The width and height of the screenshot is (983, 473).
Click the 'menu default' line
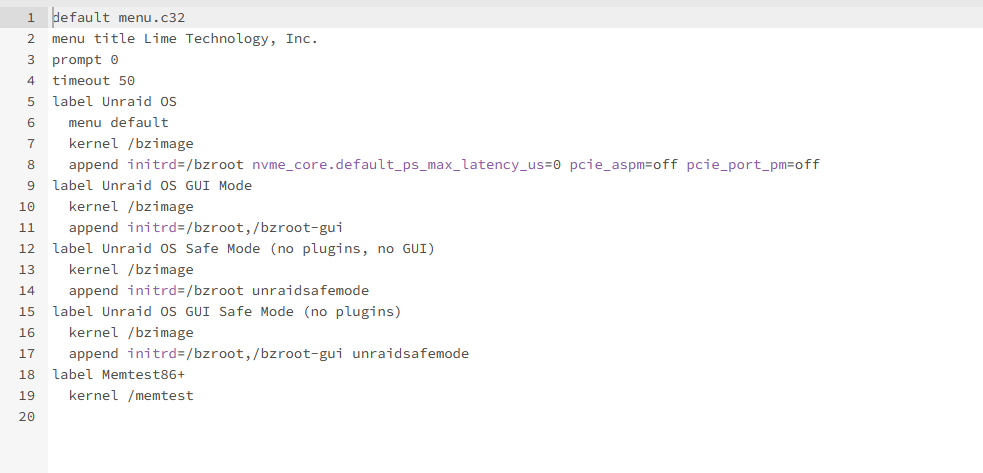[118, 122]
